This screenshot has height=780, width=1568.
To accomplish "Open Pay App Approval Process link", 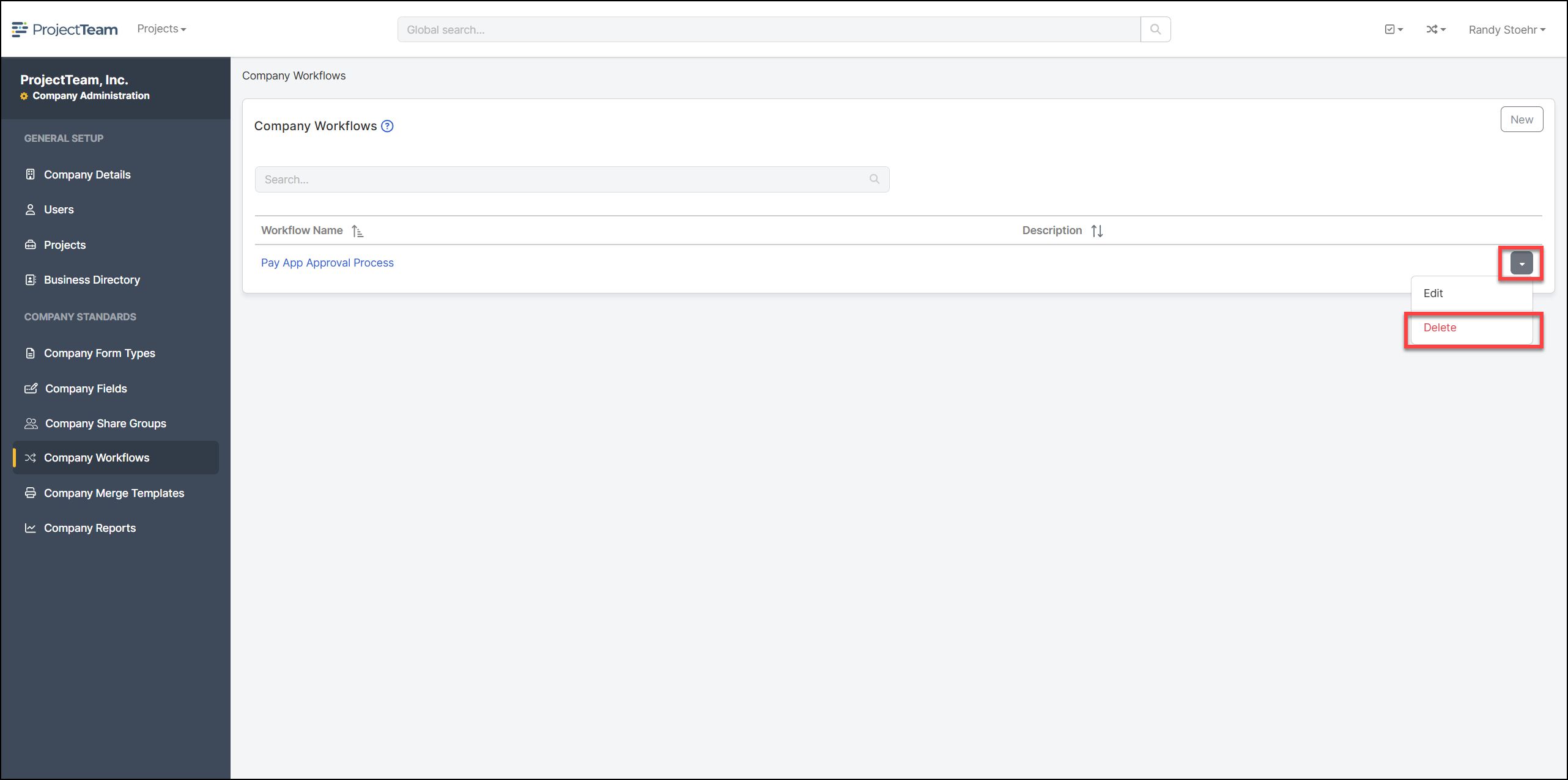I will 327,262.
